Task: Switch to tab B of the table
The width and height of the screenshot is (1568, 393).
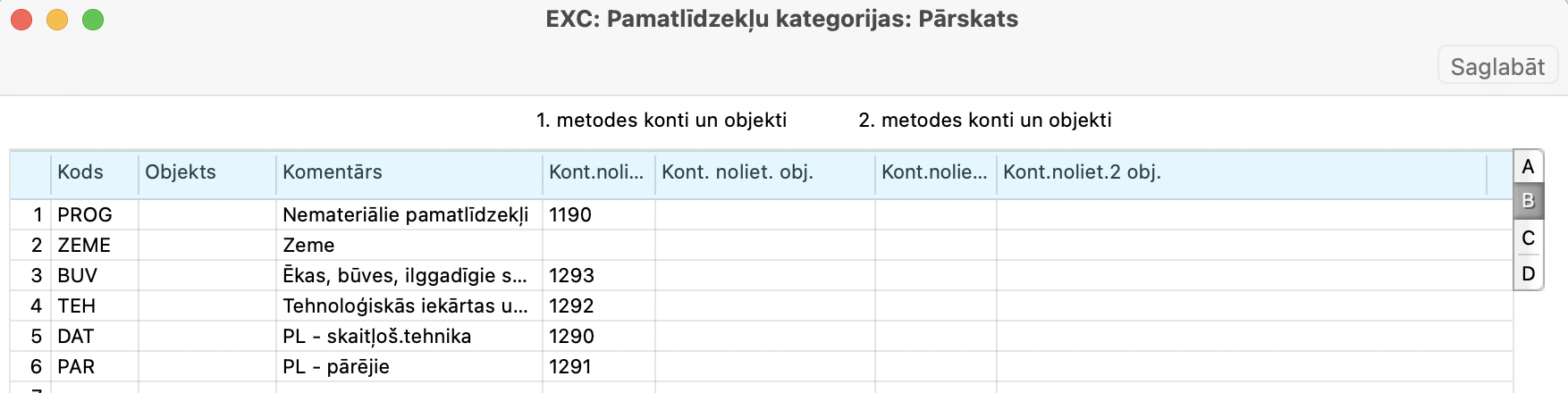Action: click(1528, 202)
